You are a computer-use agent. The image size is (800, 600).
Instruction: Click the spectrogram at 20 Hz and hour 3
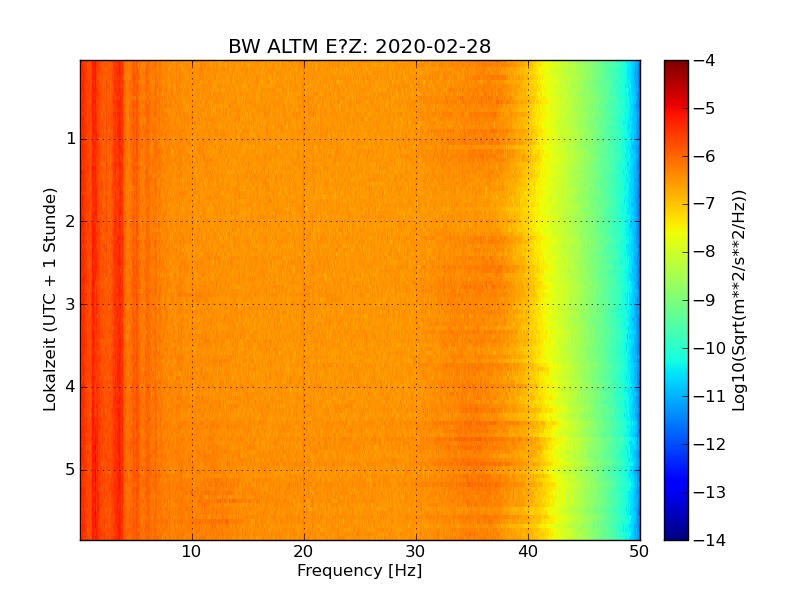[x=305, y=304]
